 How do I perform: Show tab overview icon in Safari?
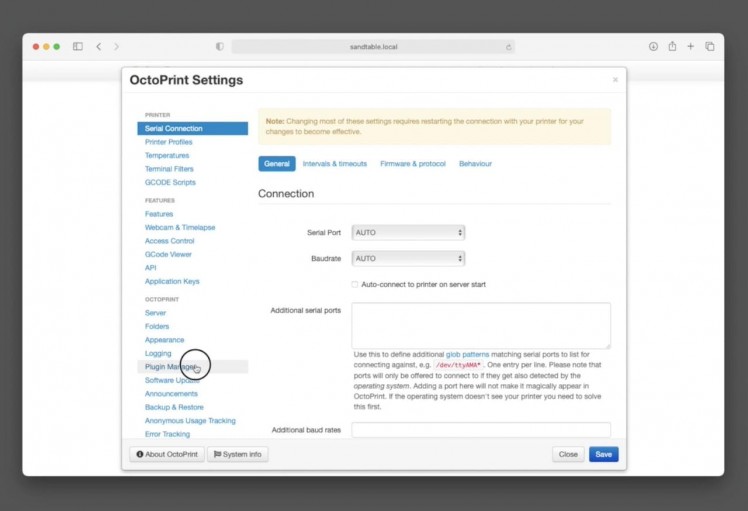coord(710,46)
